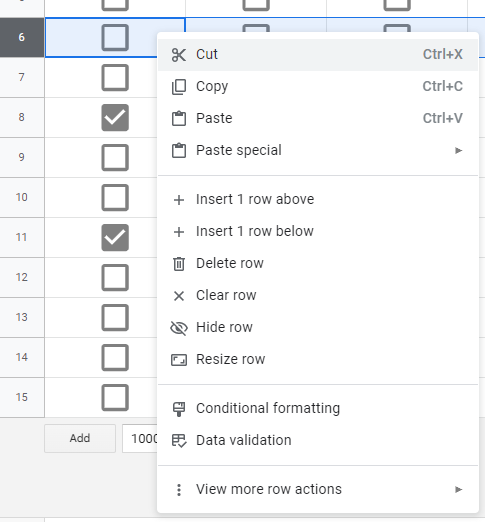Click the Data validation icon
Viewport: 485px width, 522px height.
(179, 441)
